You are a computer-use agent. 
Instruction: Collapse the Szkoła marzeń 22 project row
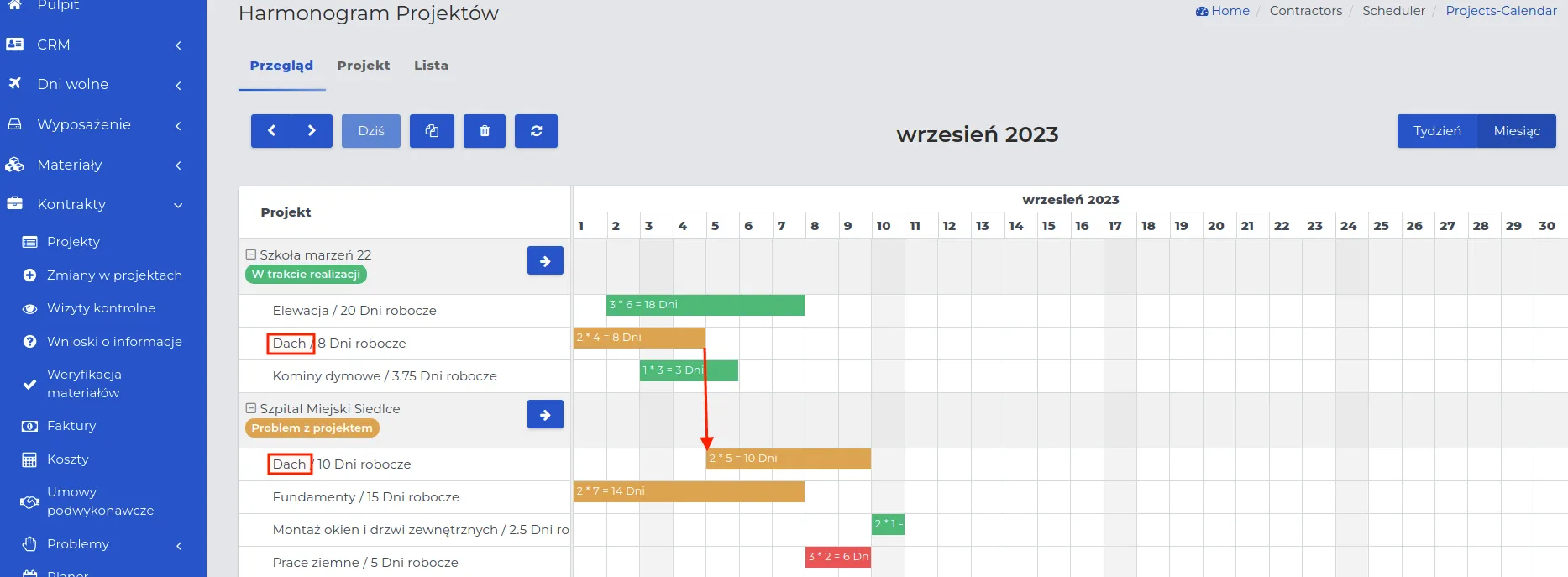[250, 254]
